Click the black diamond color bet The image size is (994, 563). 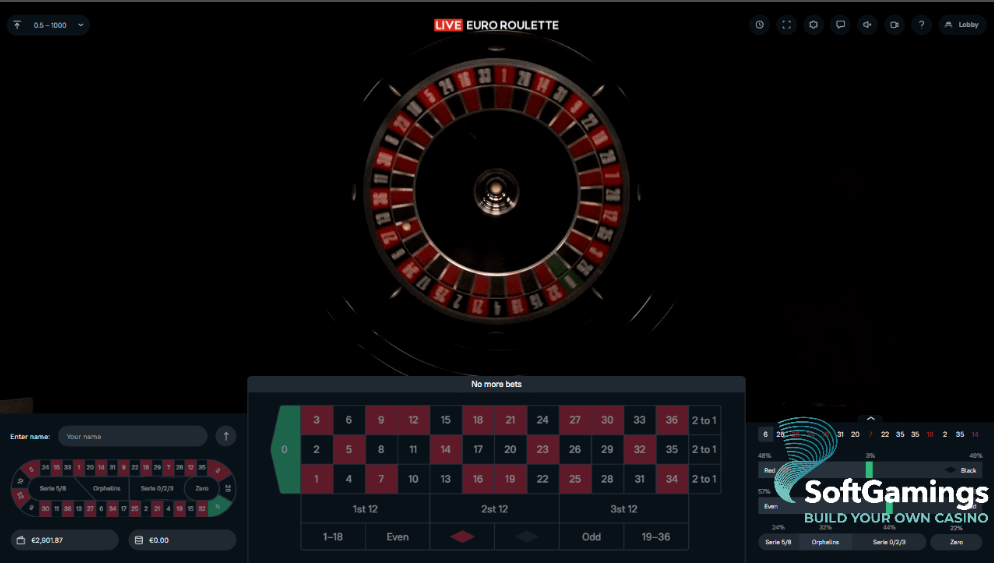coord(527,537)
